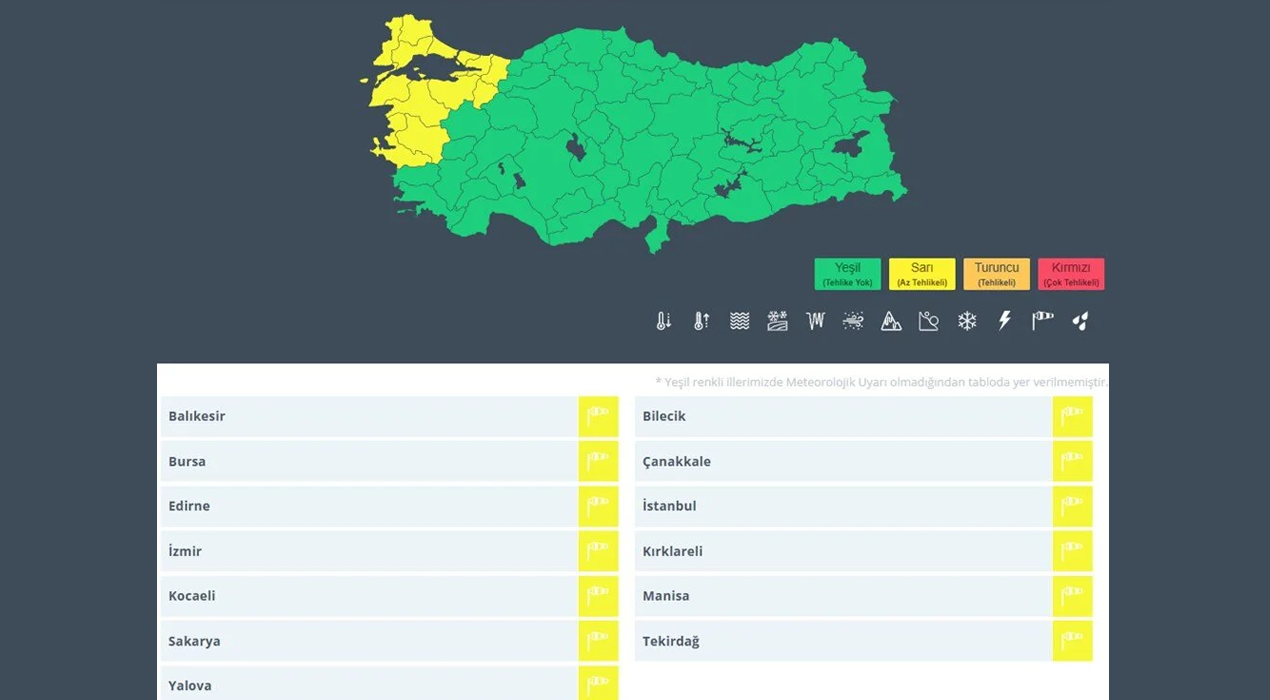Select the icicle frost warning icon
The height and width of the screenshot is (700, 1270).
point(816,321)
